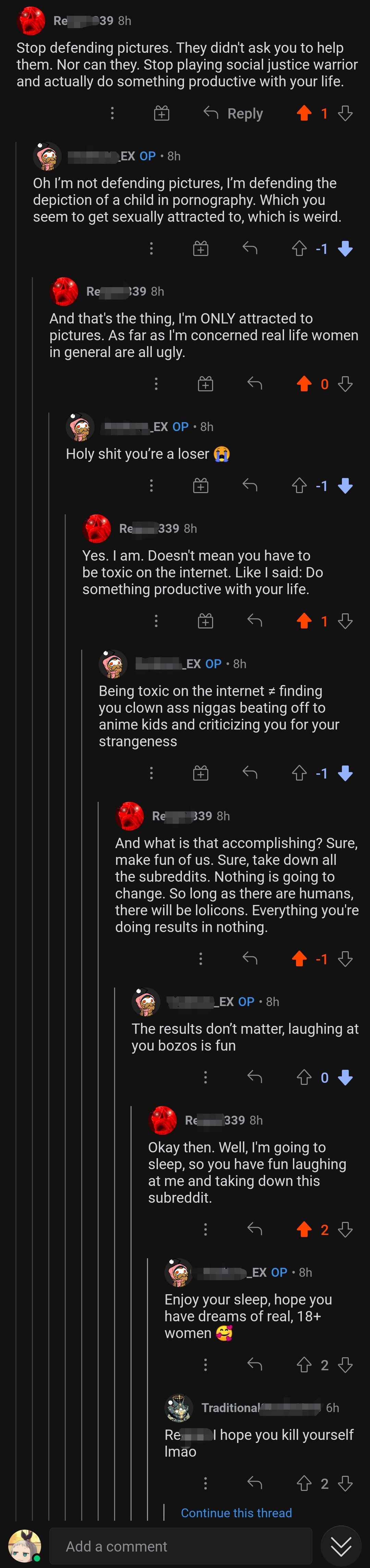This screenshot has height=1568, width=370.
Task: Click reply arrow under "Oh I'm not defending pictures"
Action: [x=250, y=248]
